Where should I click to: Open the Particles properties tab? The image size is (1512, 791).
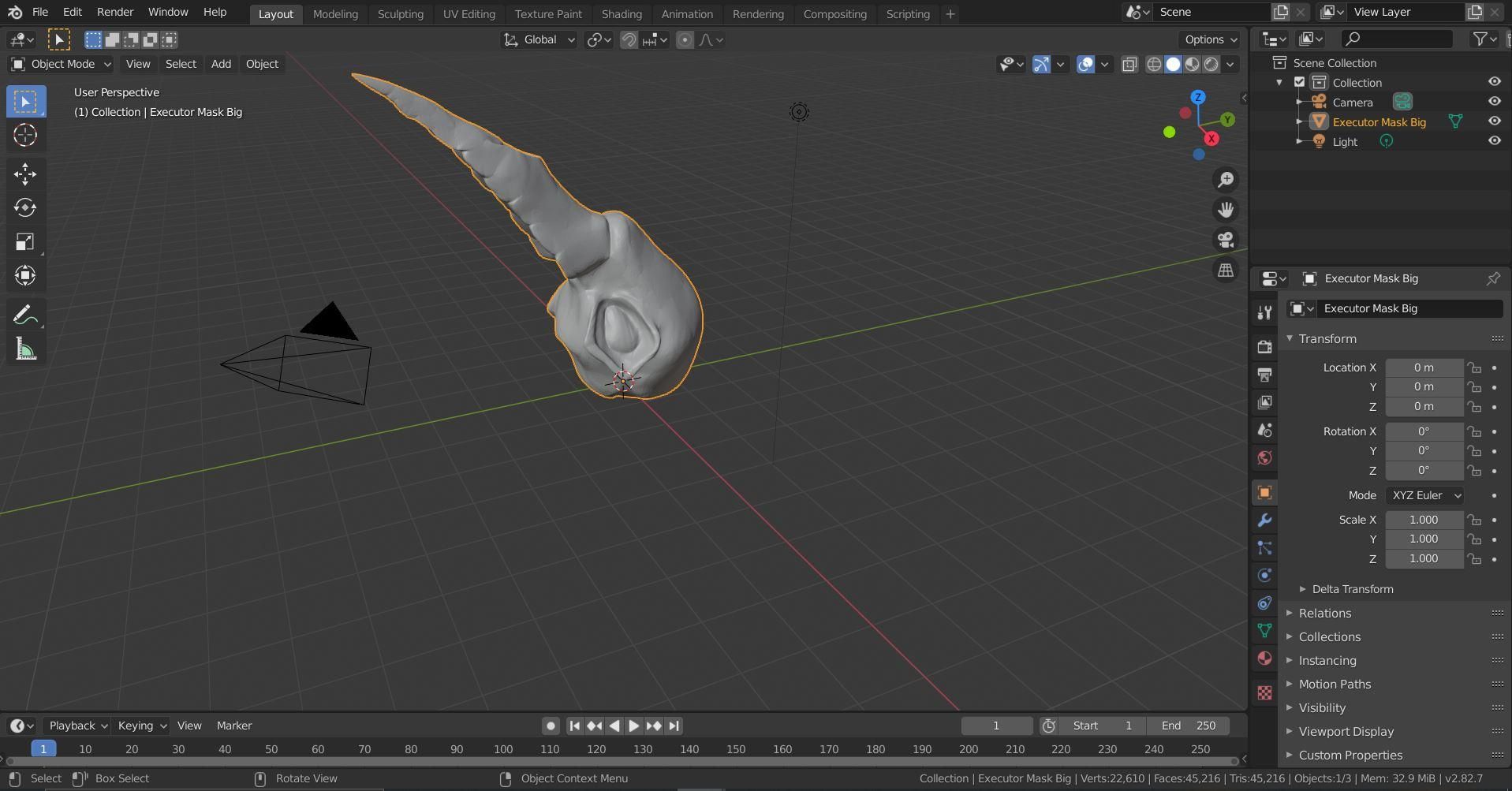coord(1264,548)
